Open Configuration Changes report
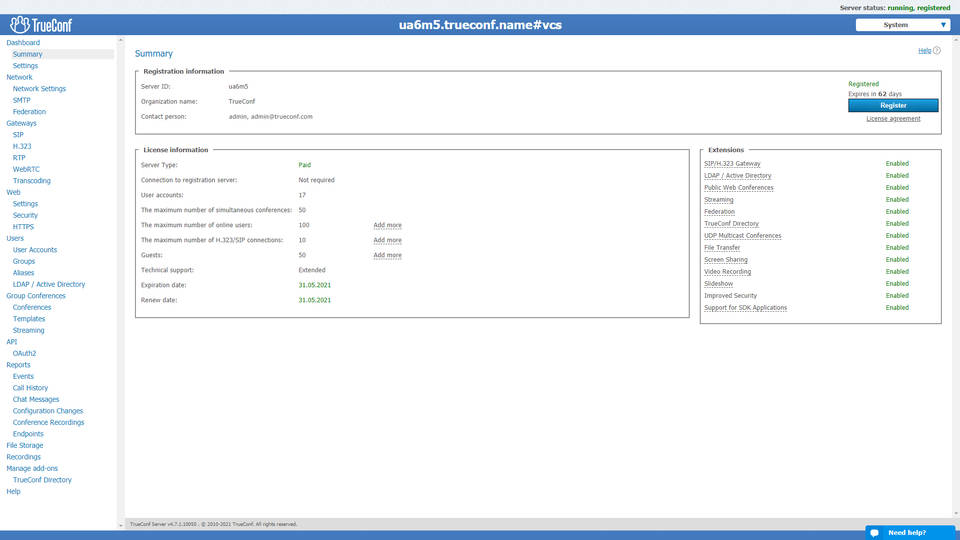 (48, 411)
